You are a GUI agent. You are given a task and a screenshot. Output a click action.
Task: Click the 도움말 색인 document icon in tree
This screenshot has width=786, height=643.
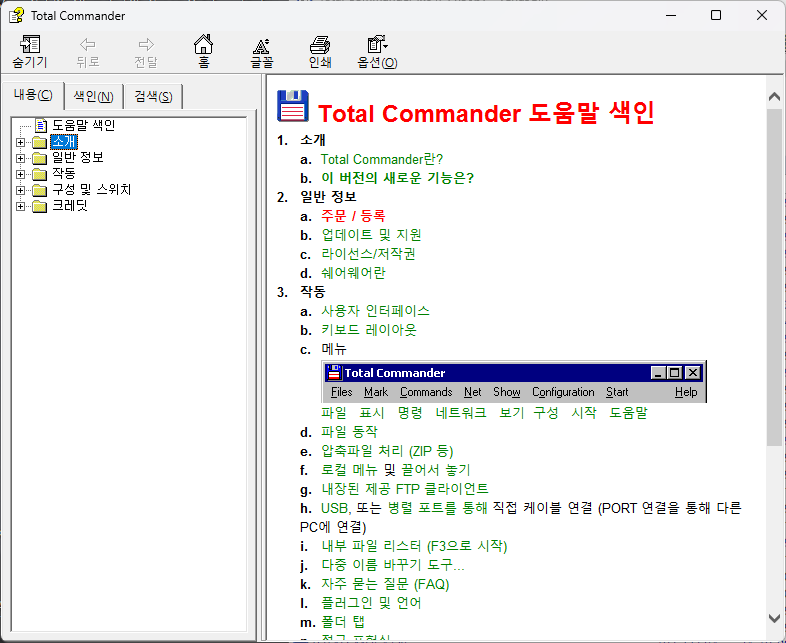41,125
